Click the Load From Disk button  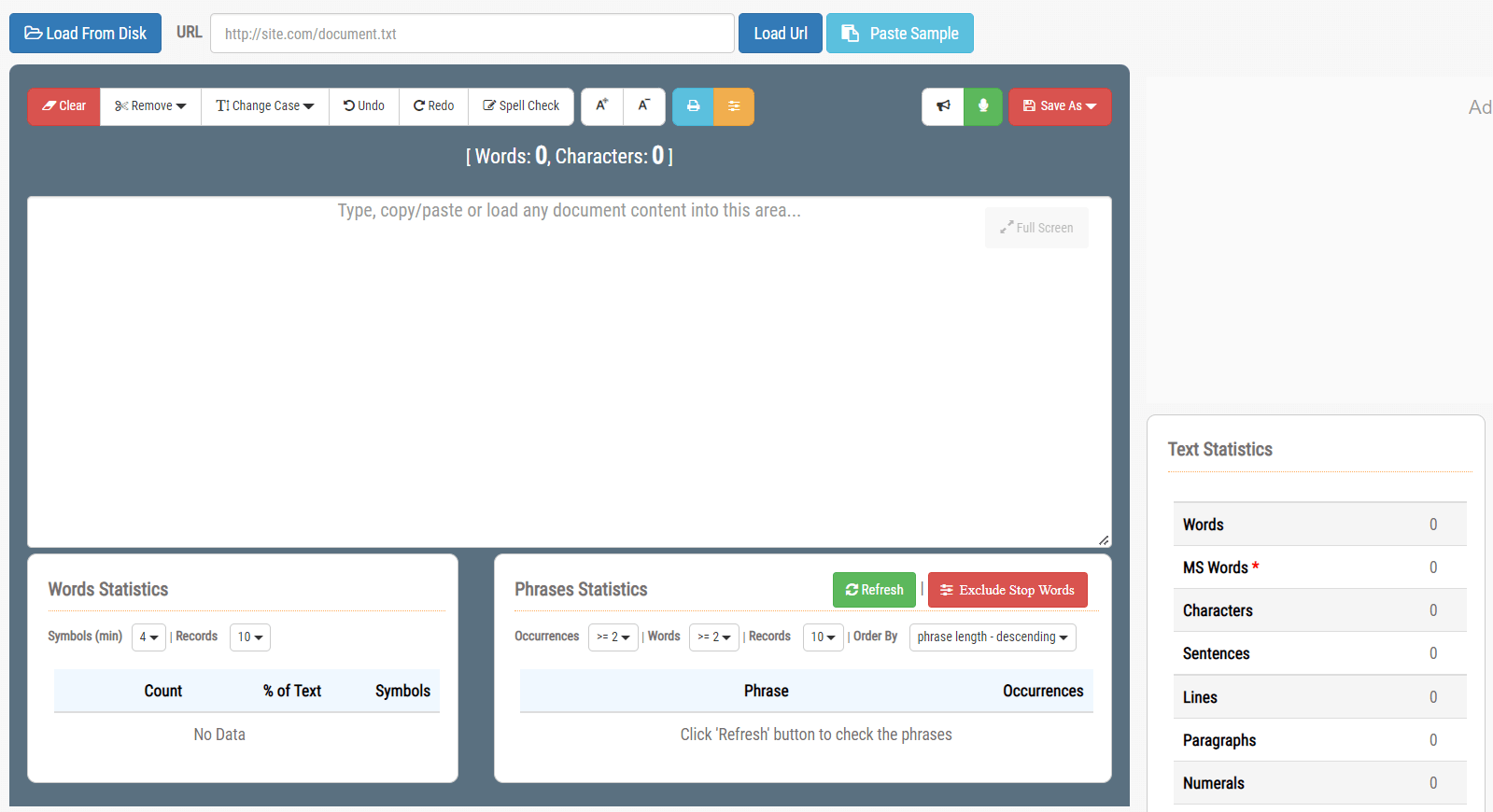[x=85, y=34]
